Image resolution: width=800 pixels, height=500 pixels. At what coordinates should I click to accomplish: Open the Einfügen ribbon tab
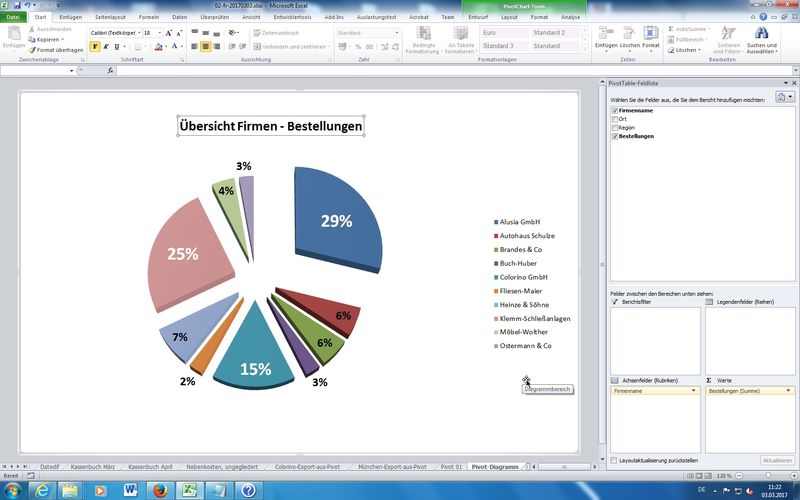tap(70, 17)
